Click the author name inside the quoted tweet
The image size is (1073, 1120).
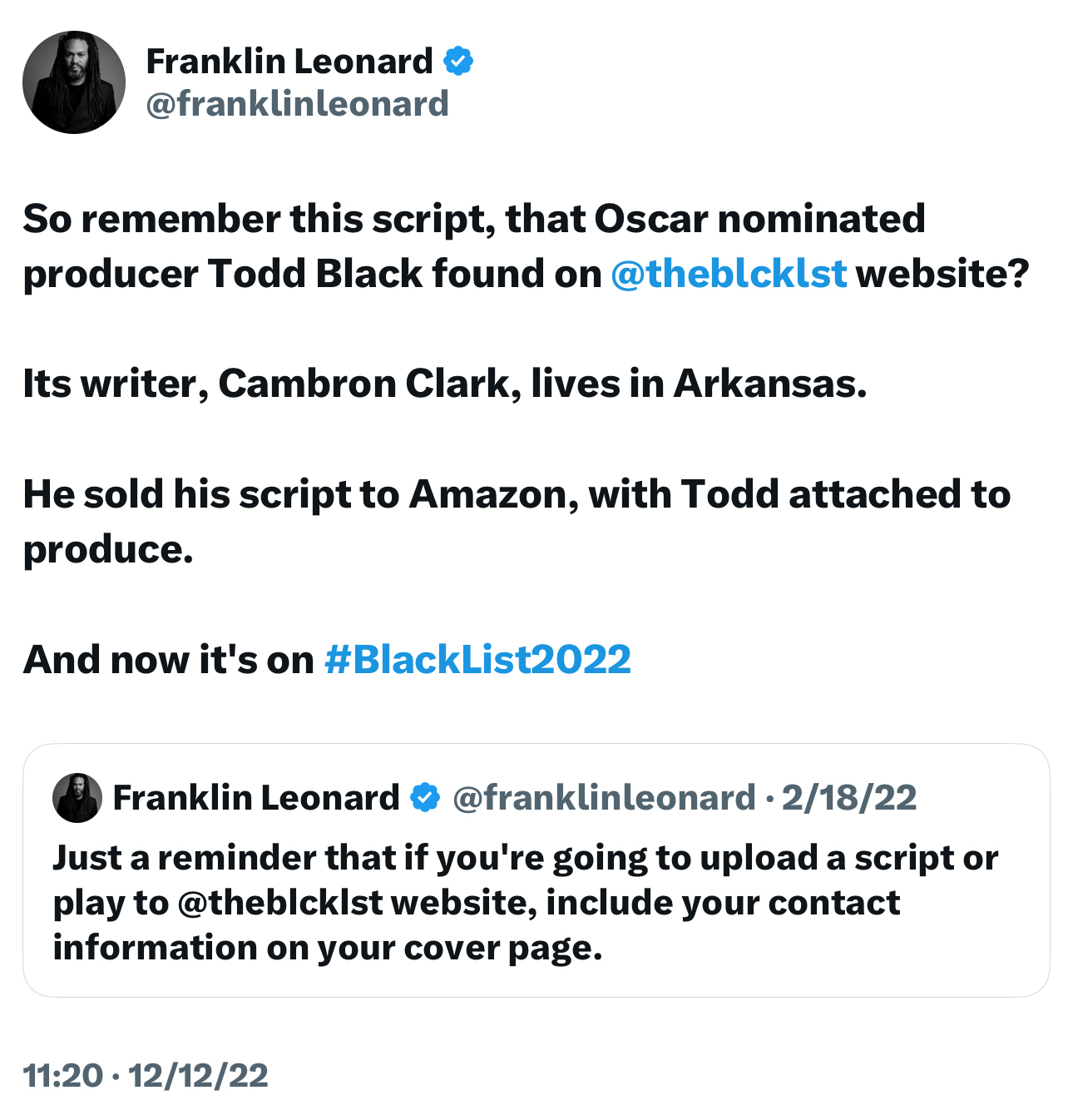click(256, 797)
